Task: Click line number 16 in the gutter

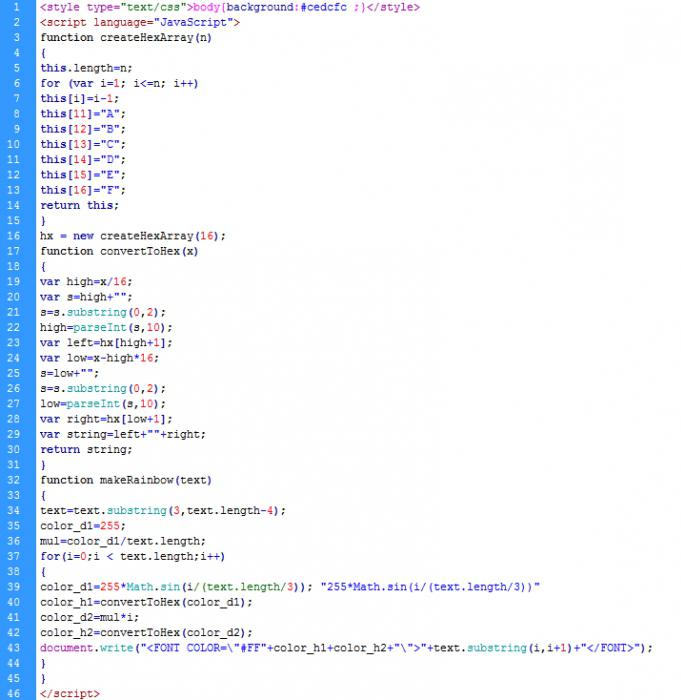Action: [x=14, y=236]
